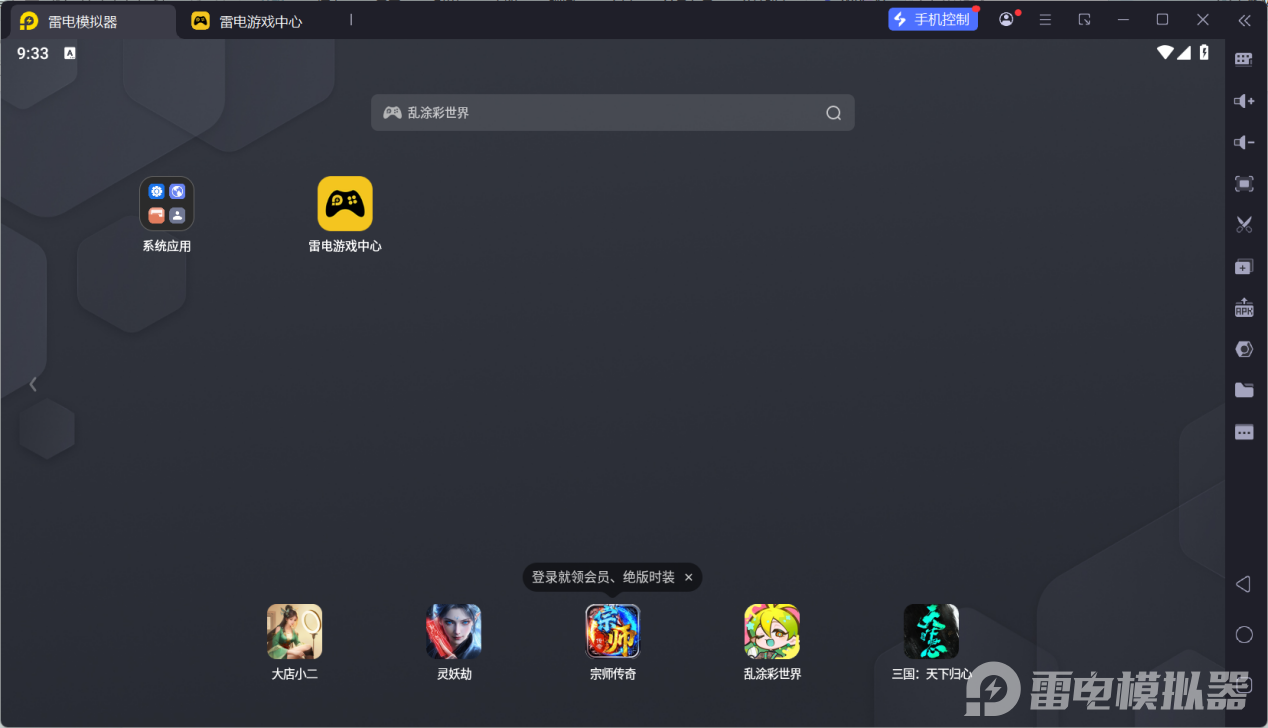Open the 系统应用 folder
This screenshot has width=1268, height=728.
[167, 204]
